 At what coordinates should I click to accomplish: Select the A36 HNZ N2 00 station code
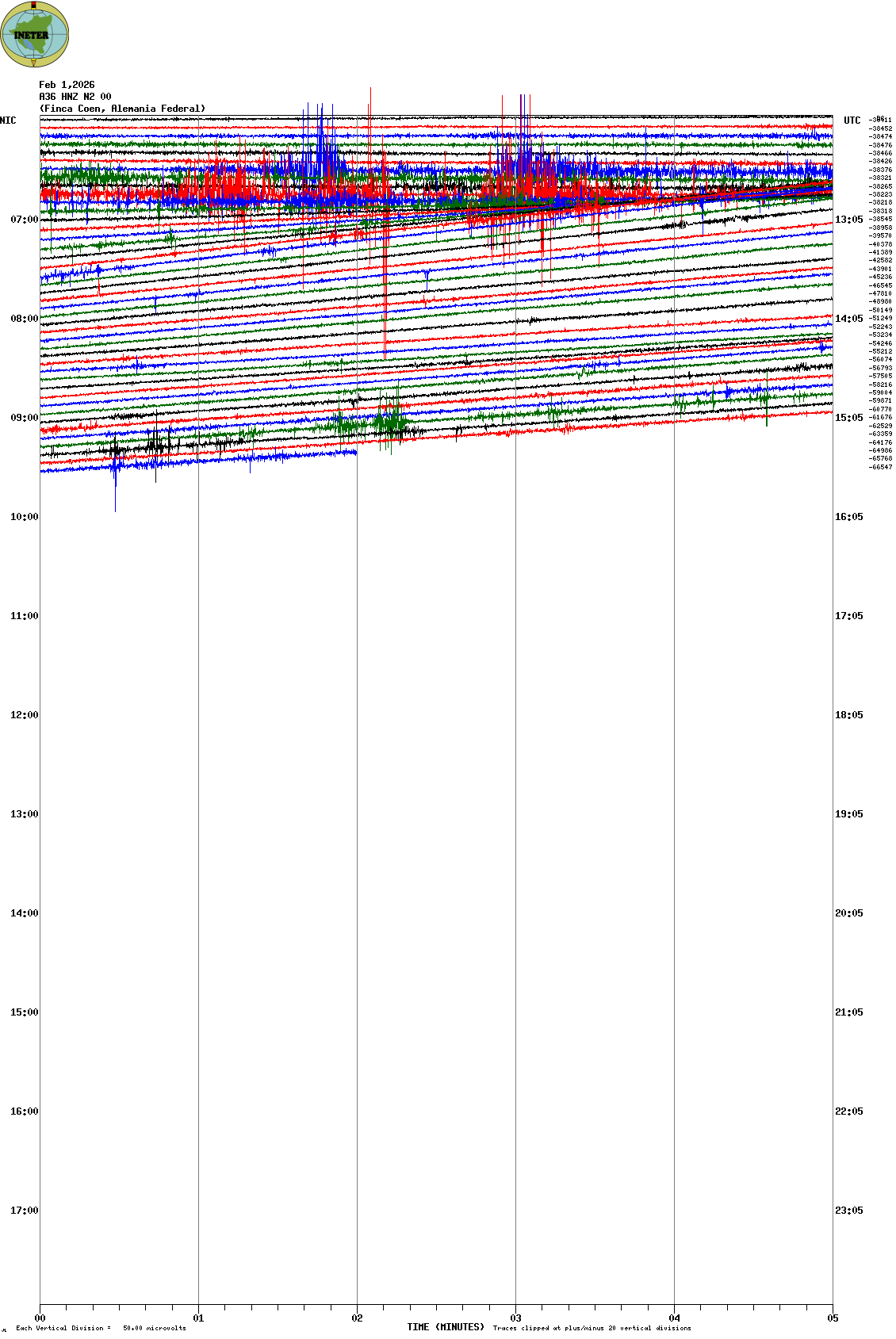(x=75, y=97)
